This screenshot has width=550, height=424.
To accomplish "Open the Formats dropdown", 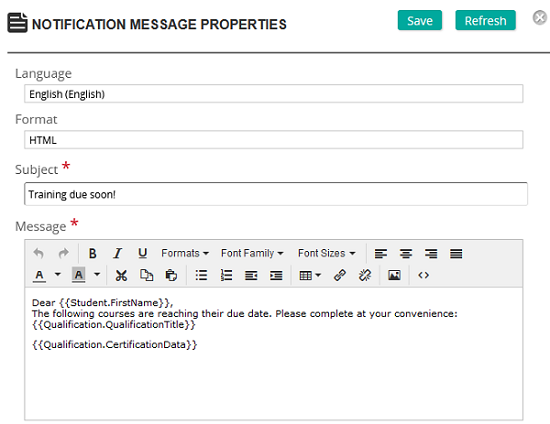I will click(185, 253).
